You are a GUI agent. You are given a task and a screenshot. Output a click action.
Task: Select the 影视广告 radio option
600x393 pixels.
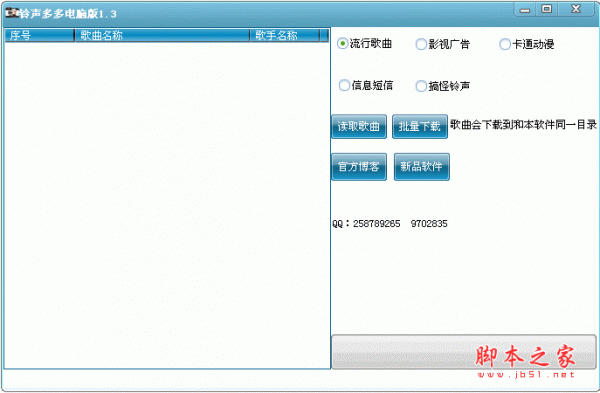point(443,44)
